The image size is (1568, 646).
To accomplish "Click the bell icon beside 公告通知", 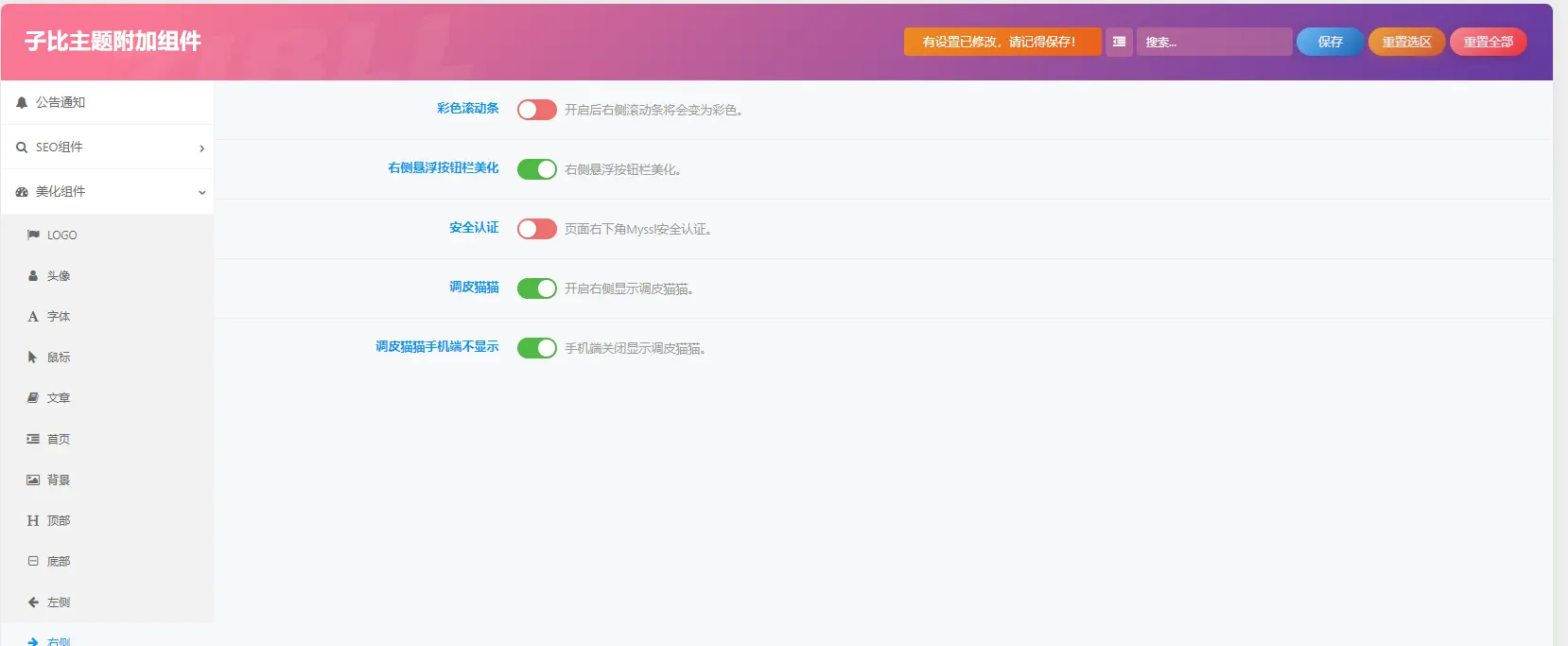I will tap(22, 102).
